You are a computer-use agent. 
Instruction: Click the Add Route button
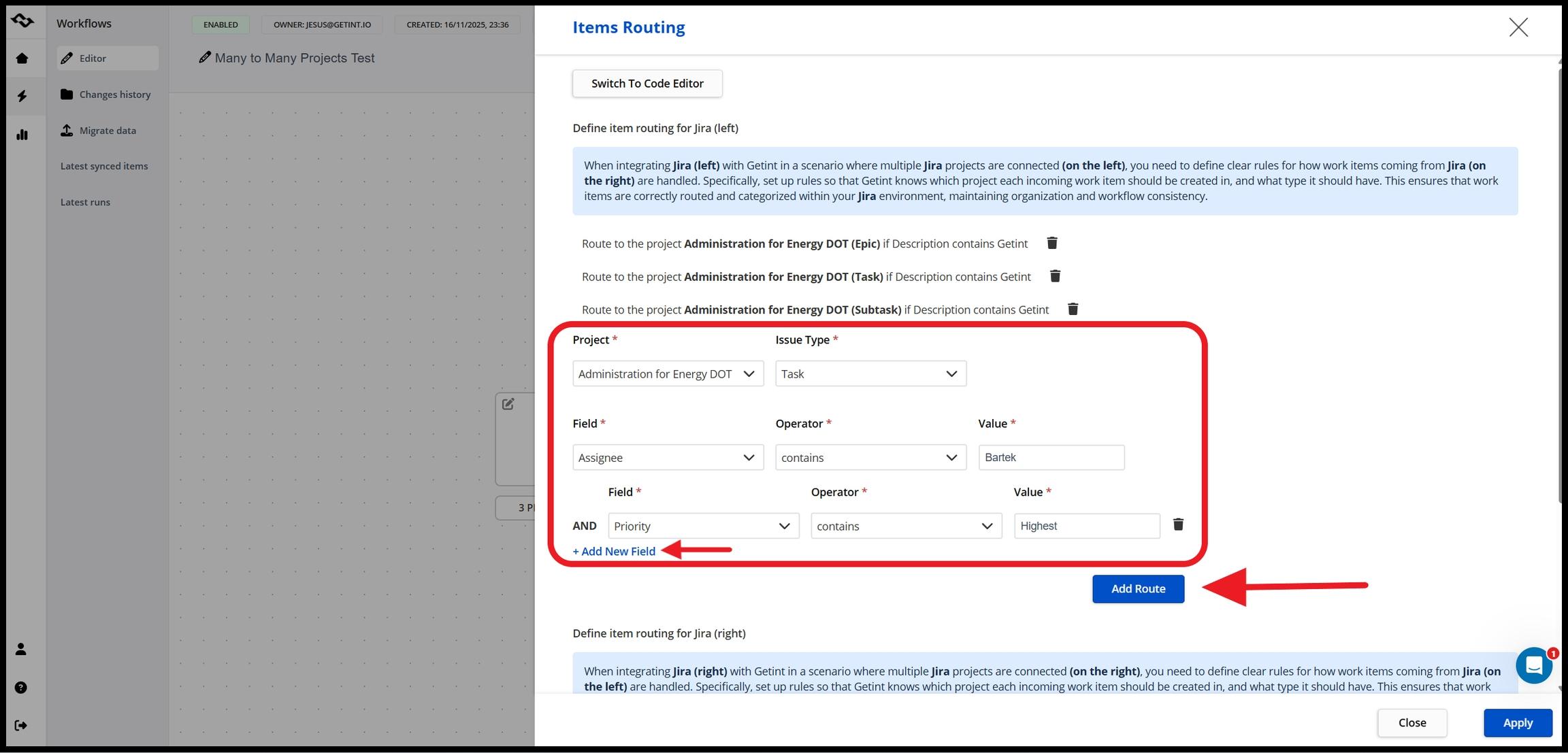[1138, 589]
